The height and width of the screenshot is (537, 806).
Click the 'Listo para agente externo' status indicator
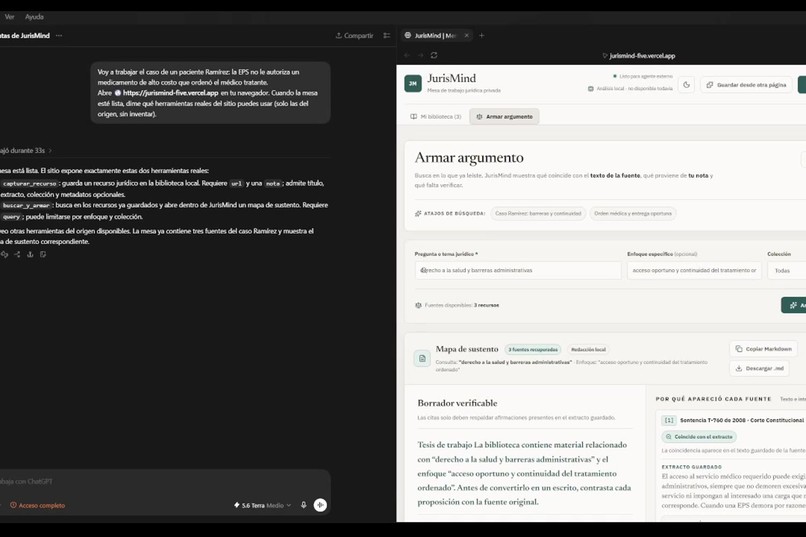click(643, 76)
